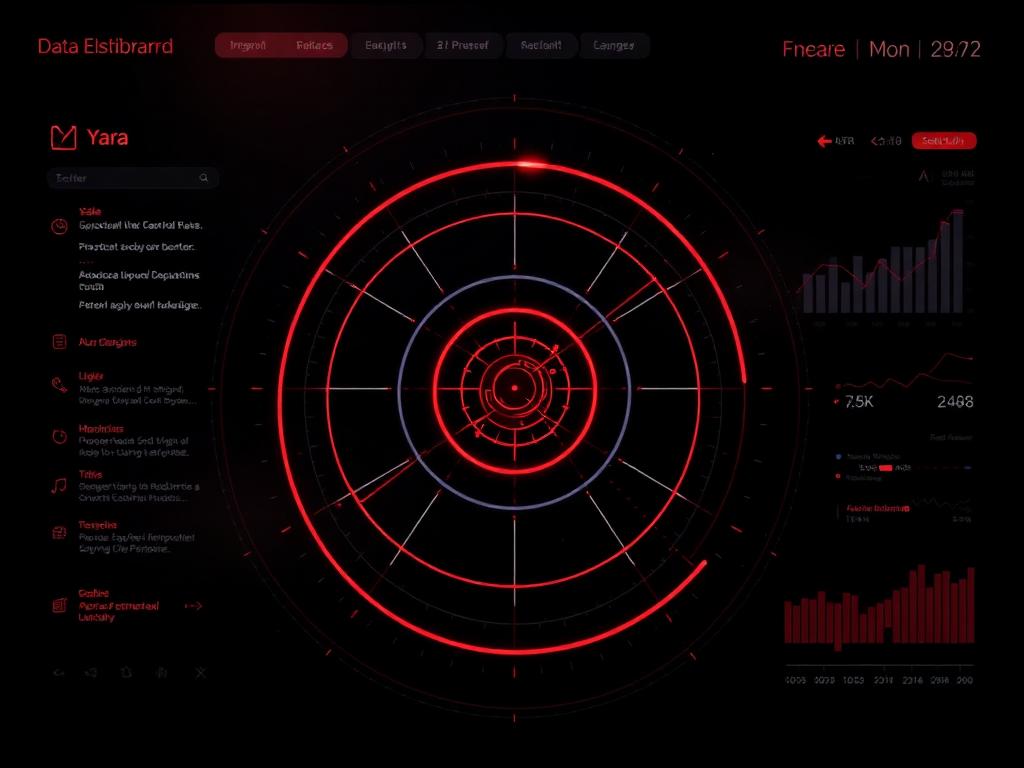Click the clock icon in the sidebar
1024x768 pixels.
59,226
